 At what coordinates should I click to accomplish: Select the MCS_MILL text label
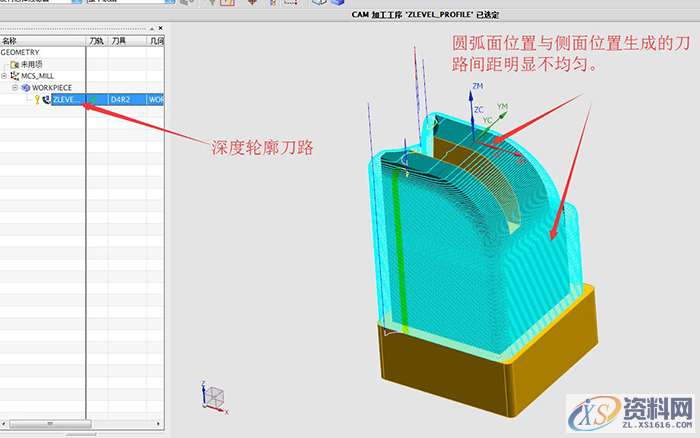[38, 76]
